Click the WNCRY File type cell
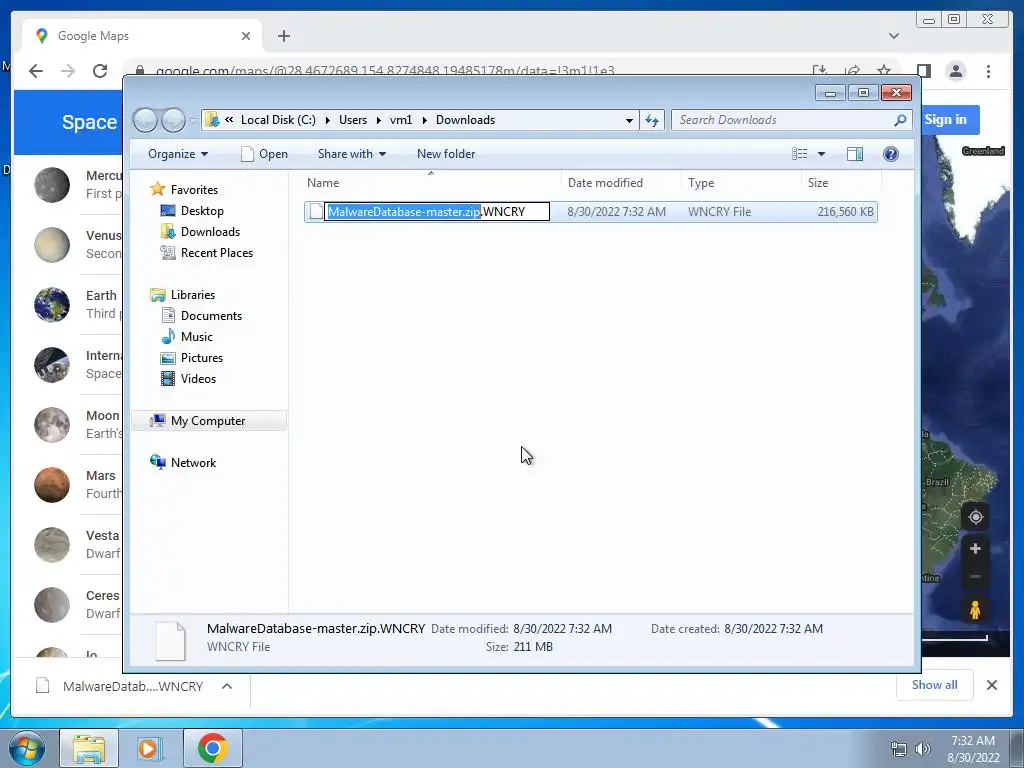 point(719,212)
